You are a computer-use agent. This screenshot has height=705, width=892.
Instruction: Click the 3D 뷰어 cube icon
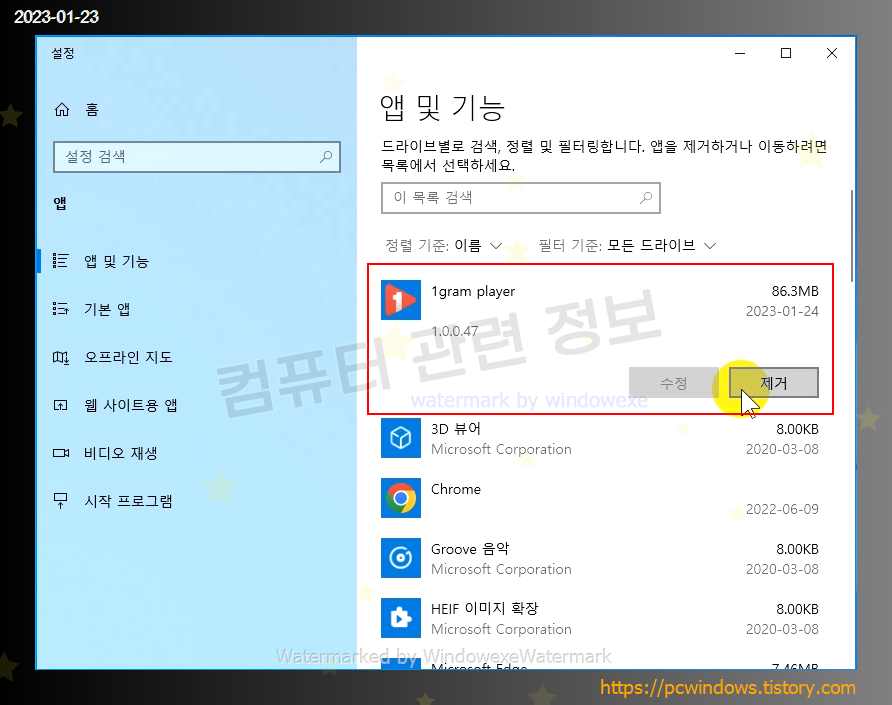401,438
